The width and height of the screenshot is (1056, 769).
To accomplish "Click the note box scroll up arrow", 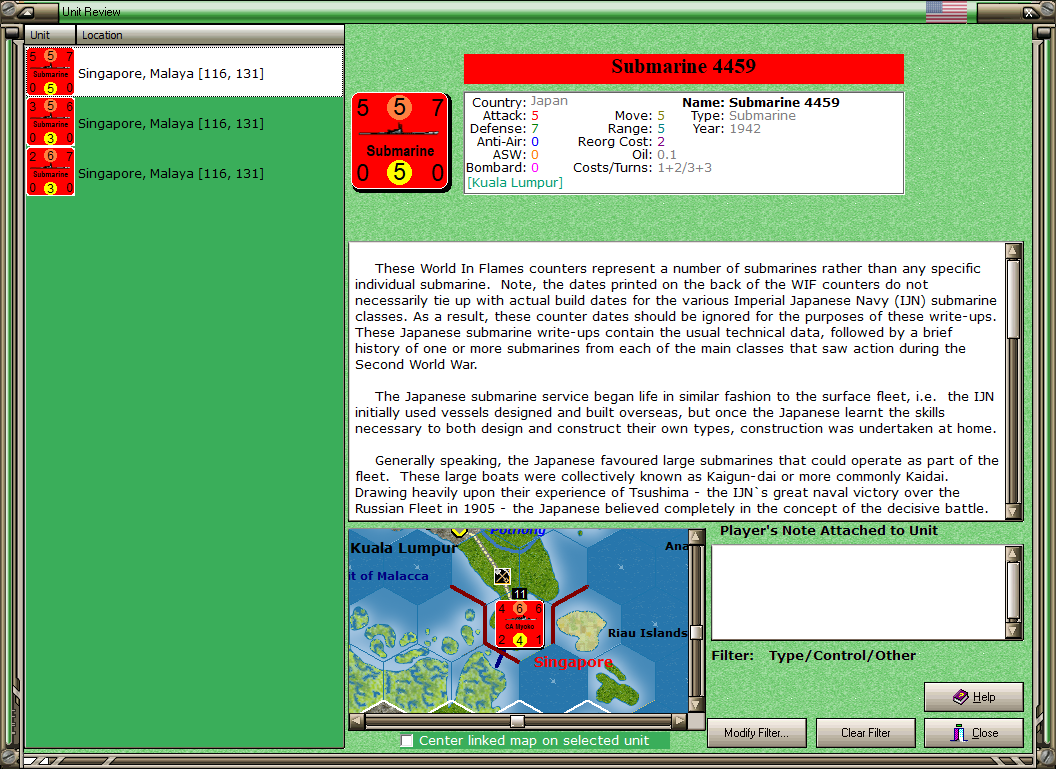I will (x=1014, y=553).
